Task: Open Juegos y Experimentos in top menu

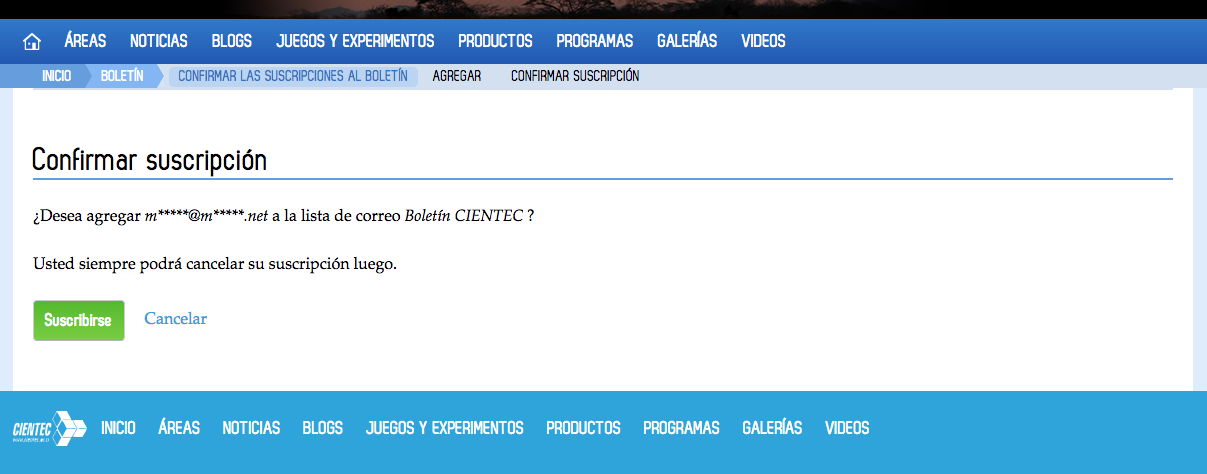Action: click(355, 42)
